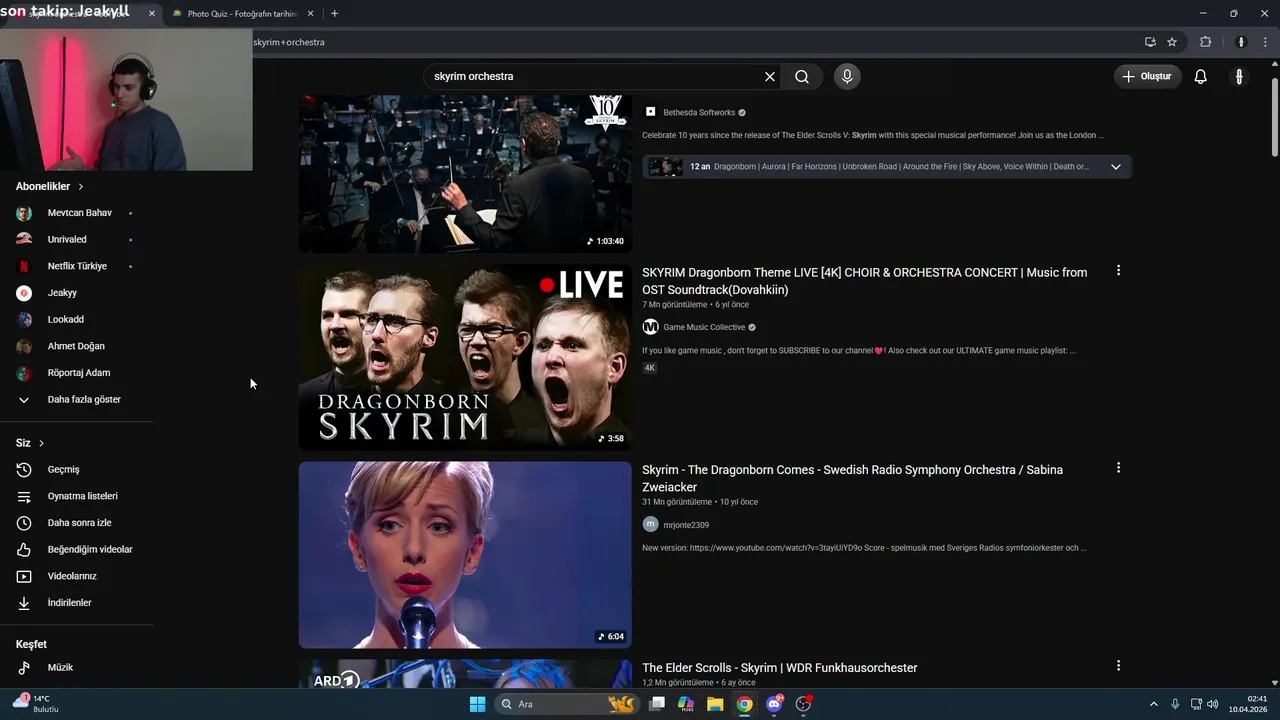Open Task View on taskbar
Viewport: 1280px width, 720px height.
click(x=657, y=704)
